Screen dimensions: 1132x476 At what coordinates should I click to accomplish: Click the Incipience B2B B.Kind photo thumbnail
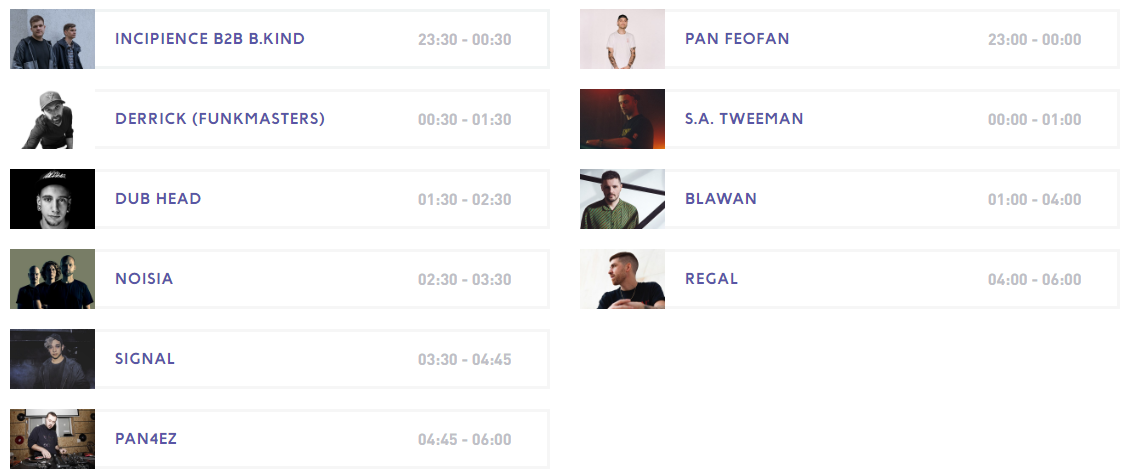52,39
